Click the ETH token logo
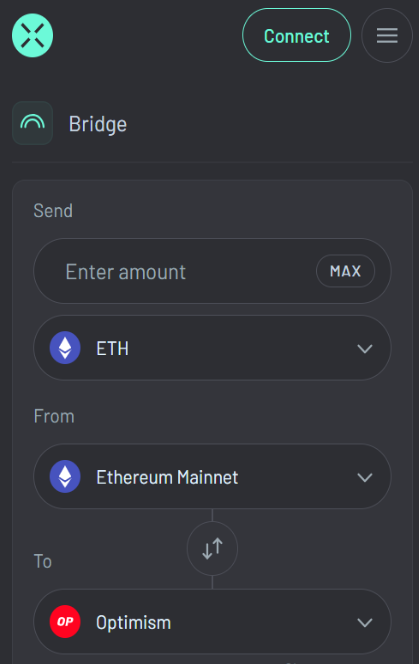The width and height of the screenshot is (419, 664). click(65, 348)
